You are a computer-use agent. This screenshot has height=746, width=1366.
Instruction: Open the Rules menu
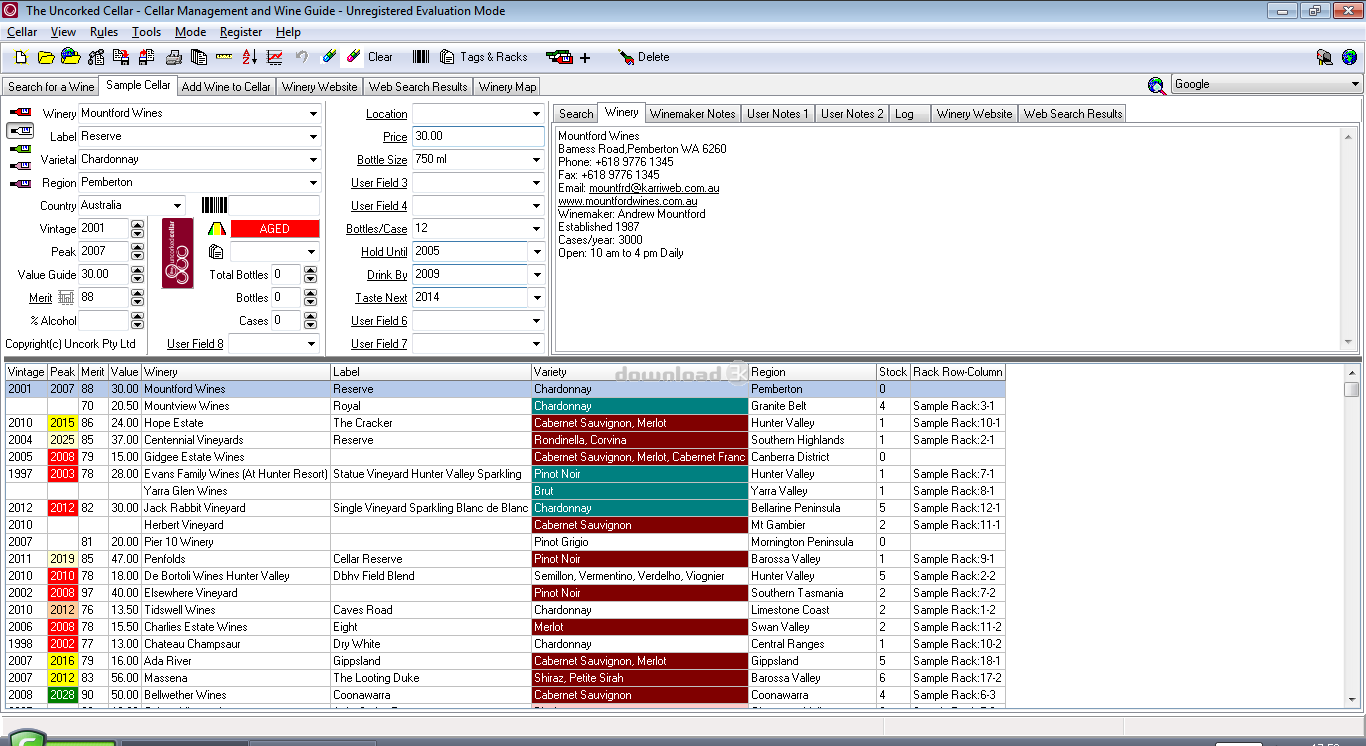[x=104, y=32]
